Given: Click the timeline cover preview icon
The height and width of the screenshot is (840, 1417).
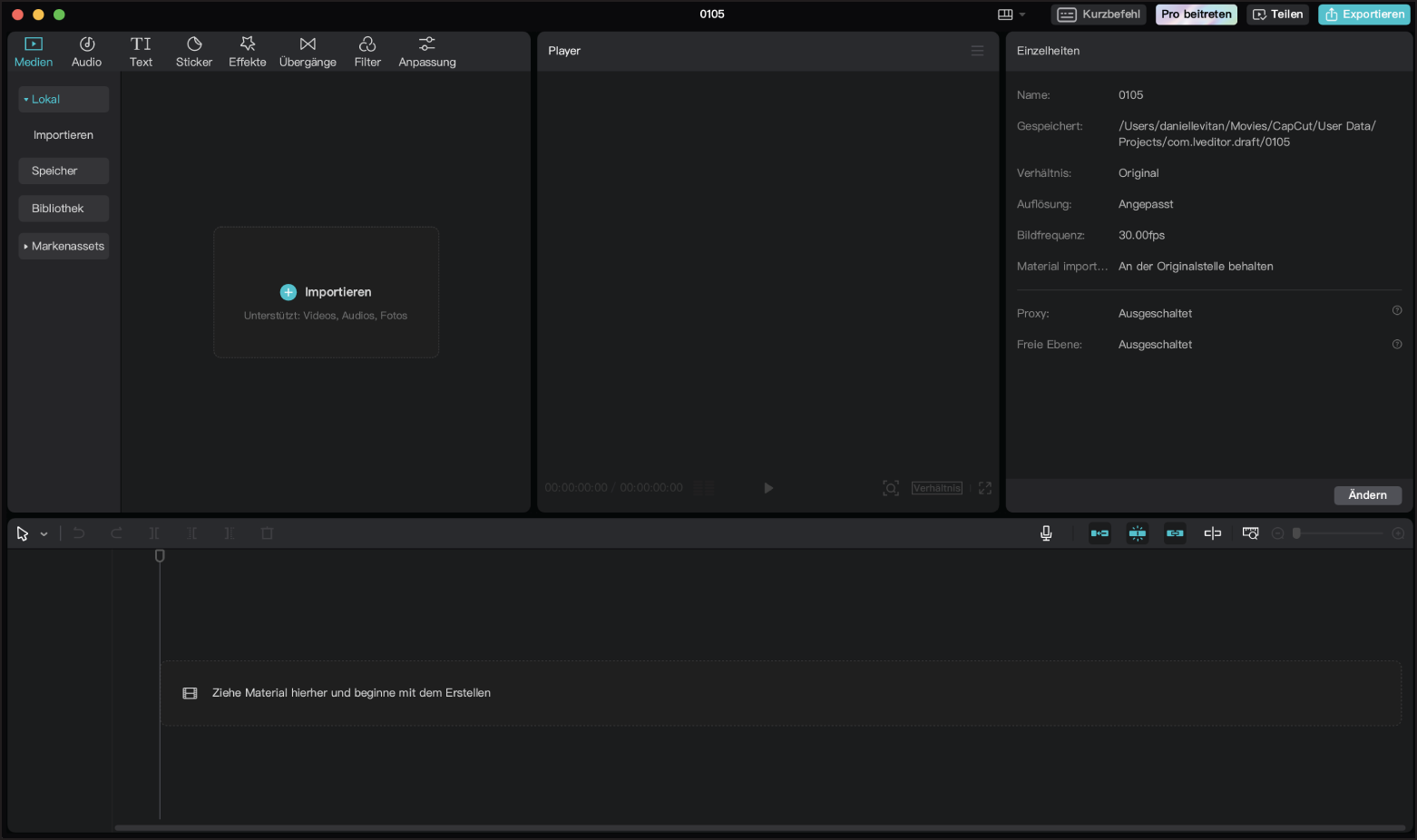Looking at the screenshot, I should [x=1250, y=533].
